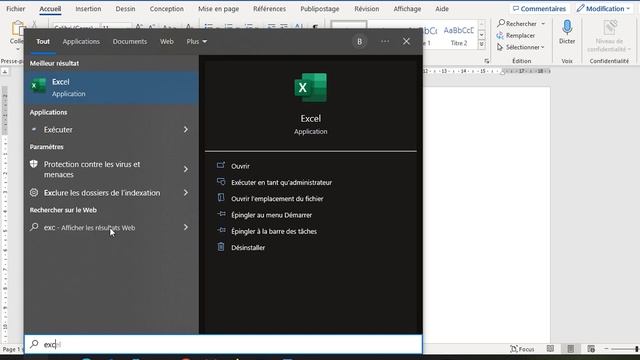Click the large Excel icon in preview
The width and height of the screenshot is (640, 360).
[311, 87]
